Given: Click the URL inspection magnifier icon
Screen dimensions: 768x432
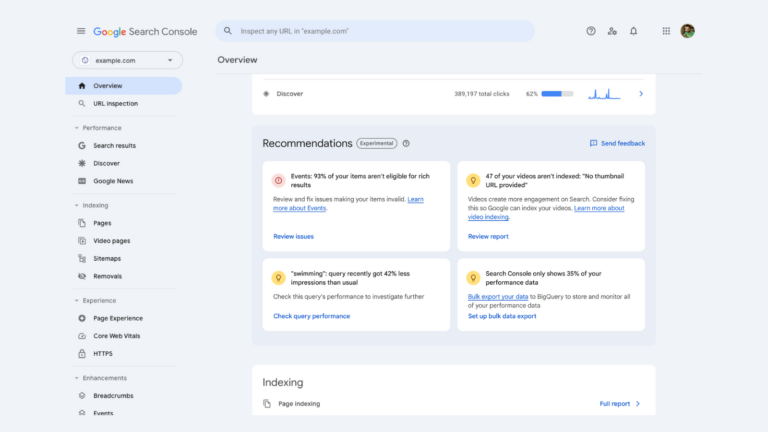Looking at the screenshot, I should click(x=82, y=103).
